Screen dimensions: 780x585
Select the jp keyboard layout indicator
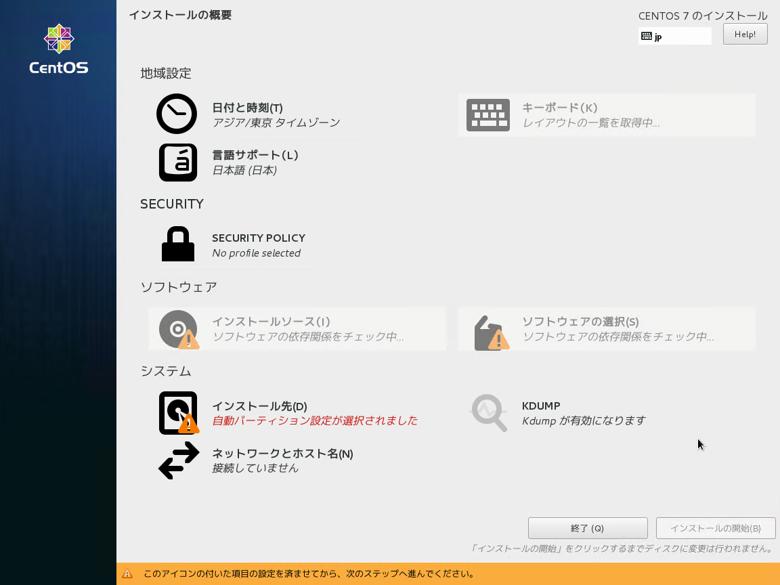pos(675,36)
